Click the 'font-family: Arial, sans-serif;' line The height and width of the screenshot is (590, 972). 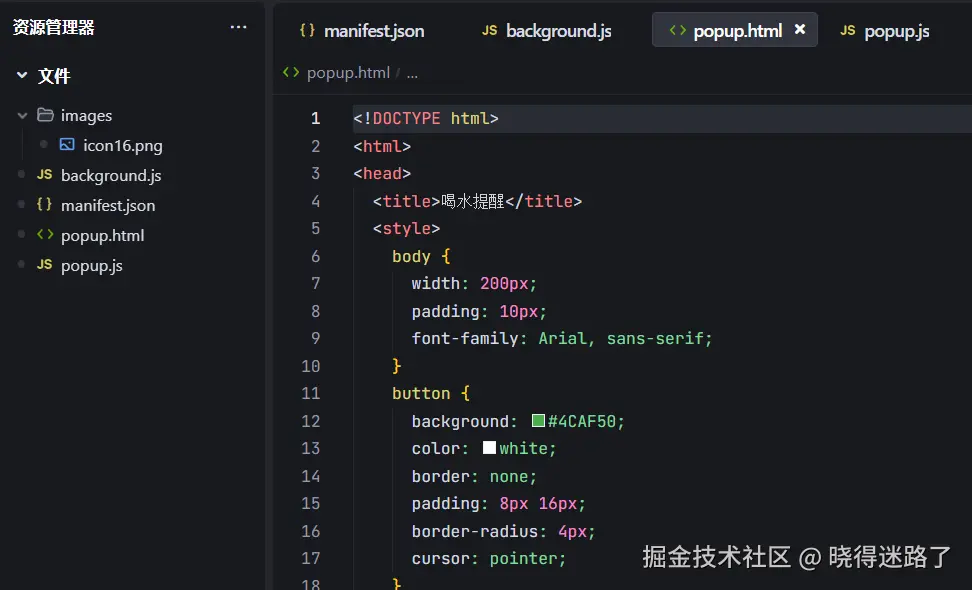pyautogui.click(x=562, y=338)
